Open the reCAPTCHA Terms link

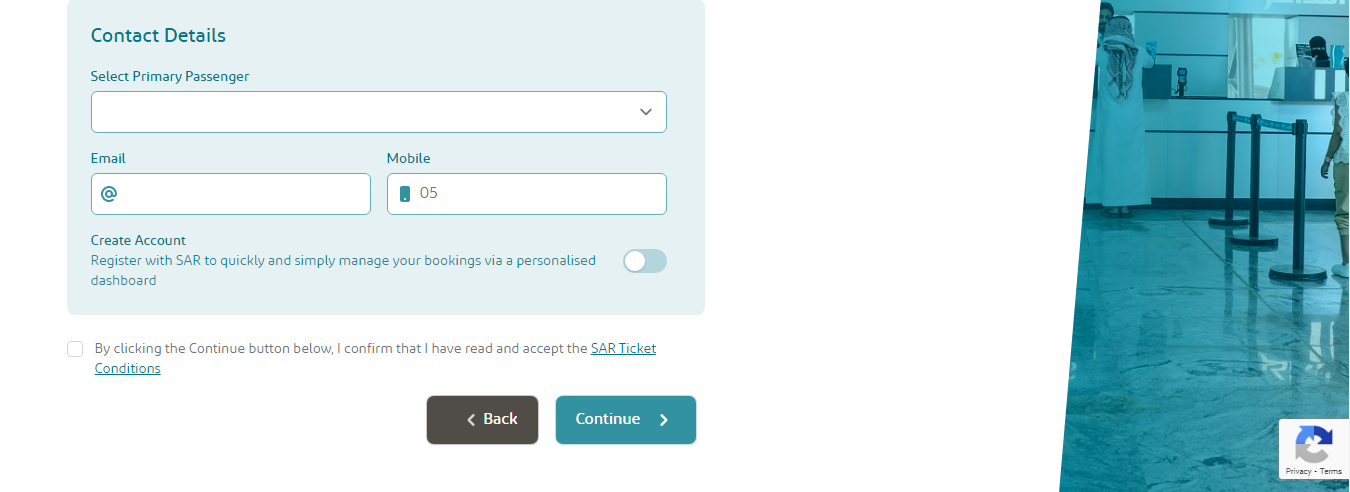[1330, 471]
